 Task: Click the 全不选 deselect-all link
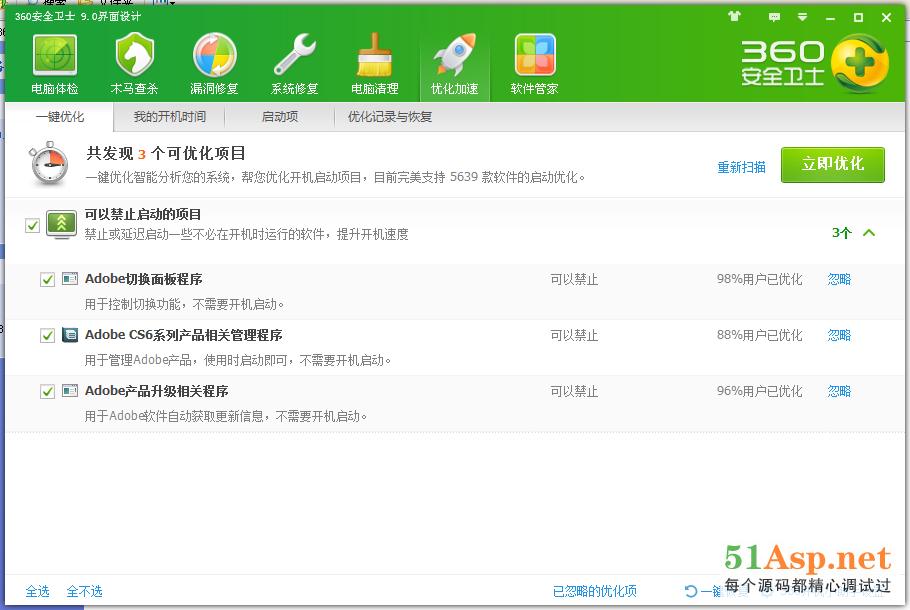85,591
